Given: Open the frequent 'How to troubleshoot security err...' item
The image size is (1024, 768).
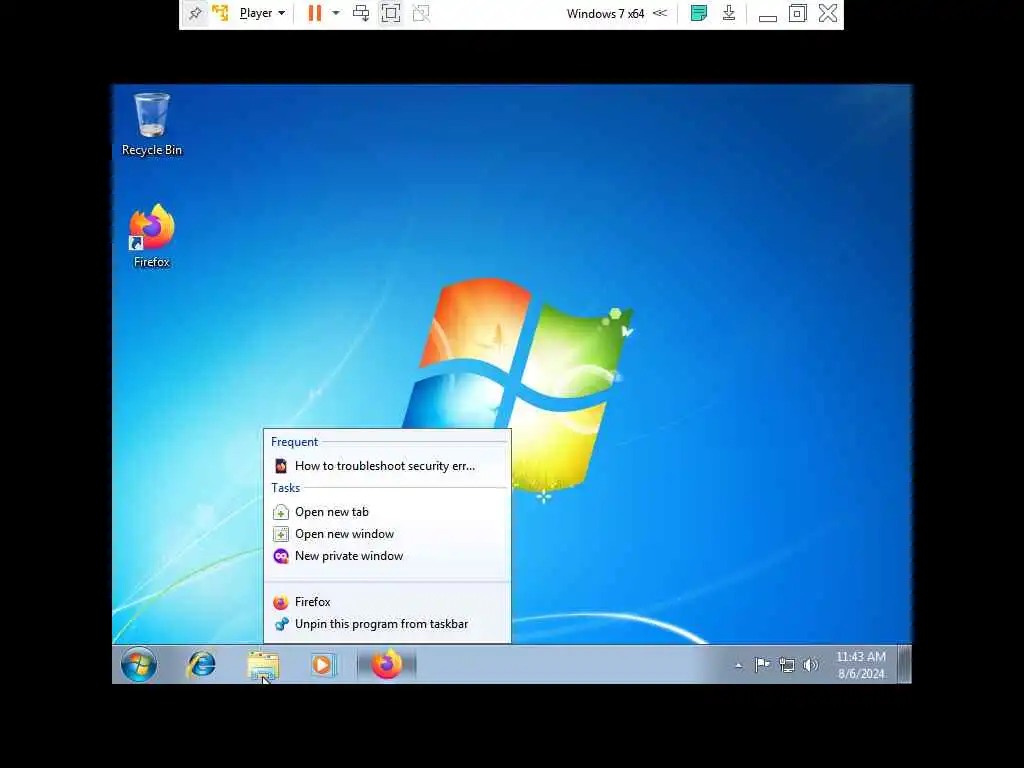Looking at the screenshot, I should click(x=387, y=466).
